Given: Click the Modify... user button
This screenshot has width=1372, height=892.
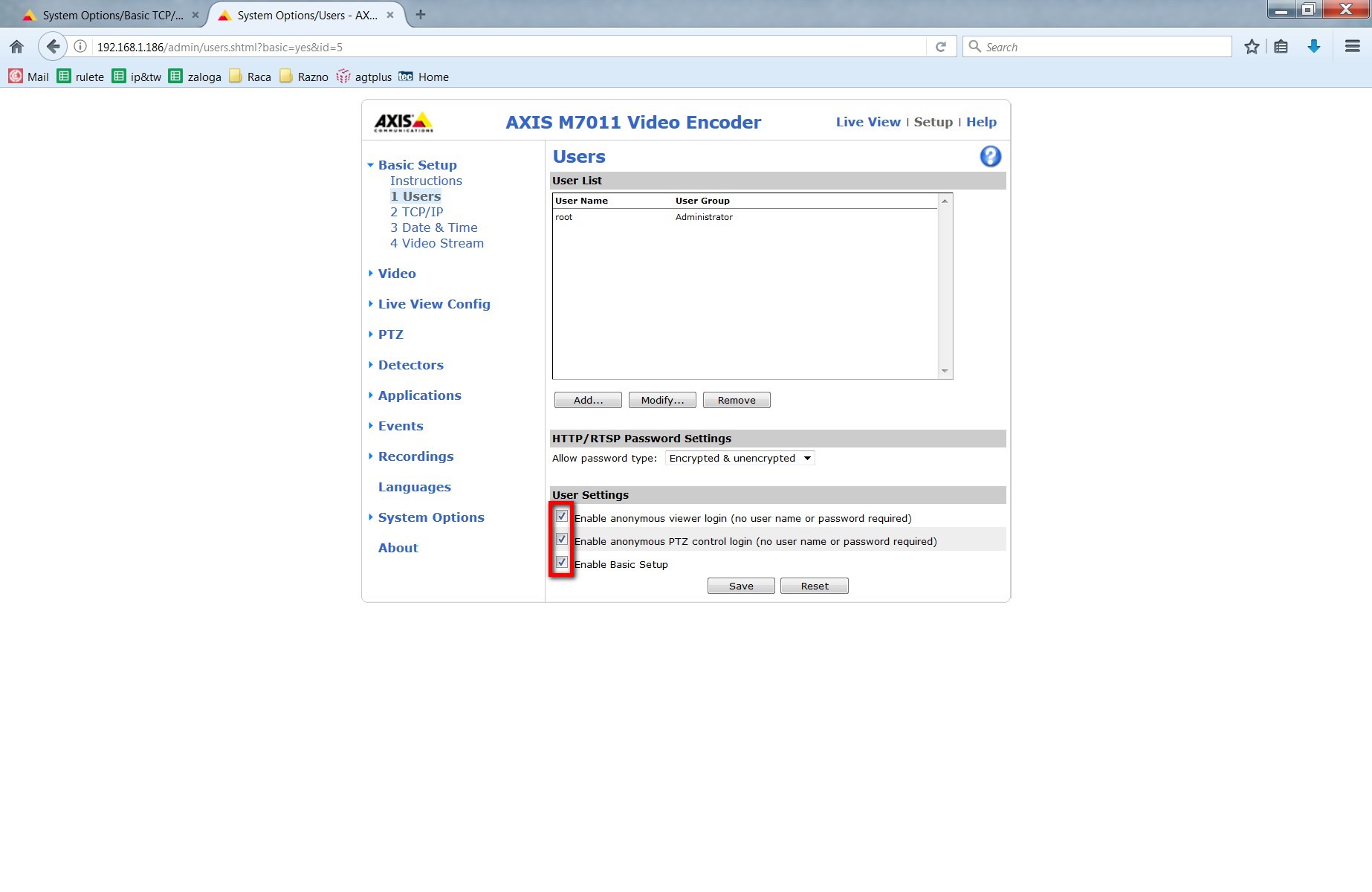Looking at the screenshot, I should (x=662, y=400).
